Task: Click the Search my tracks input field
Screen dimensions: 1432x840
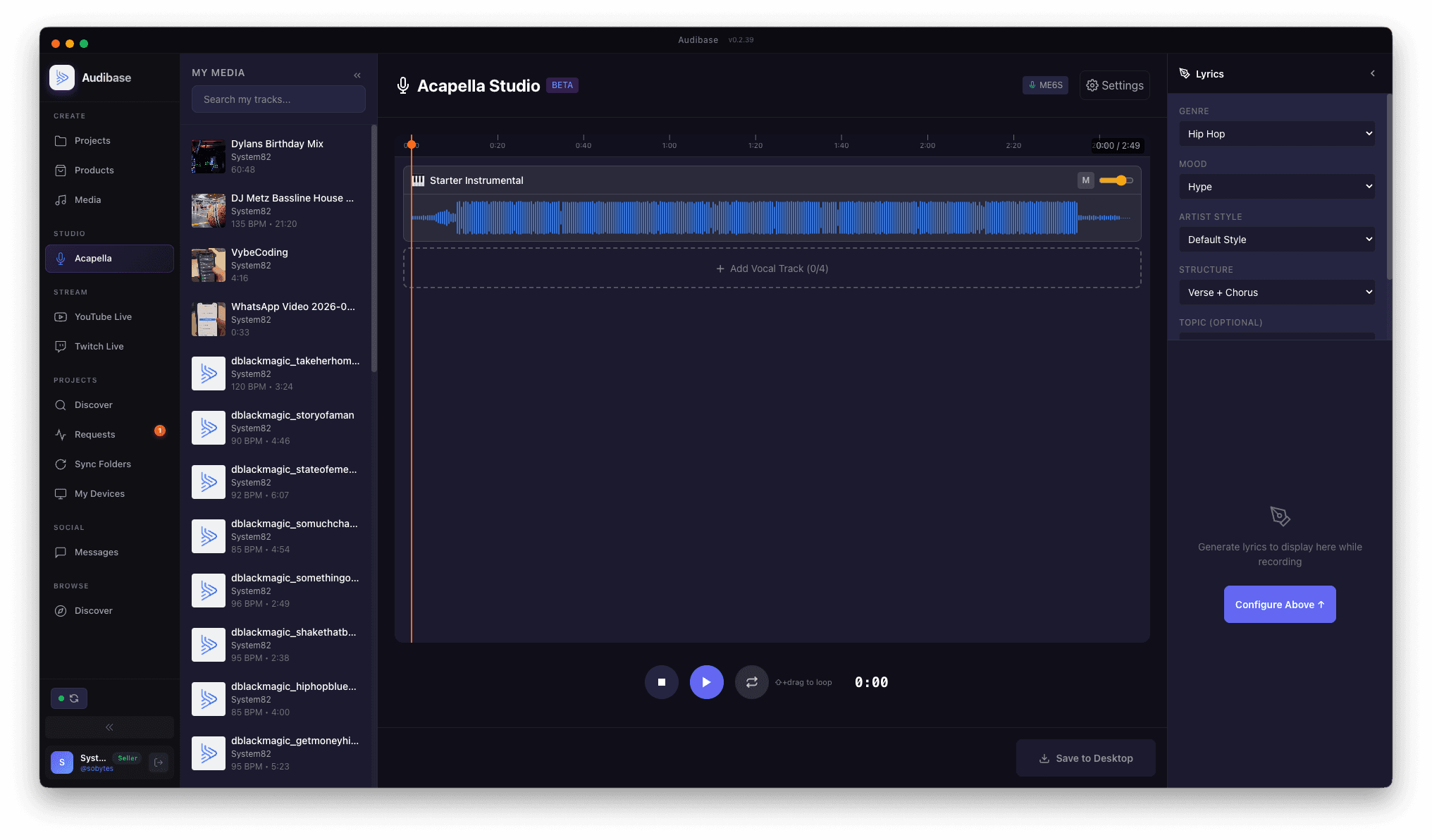Action: [x=278, y=99]
